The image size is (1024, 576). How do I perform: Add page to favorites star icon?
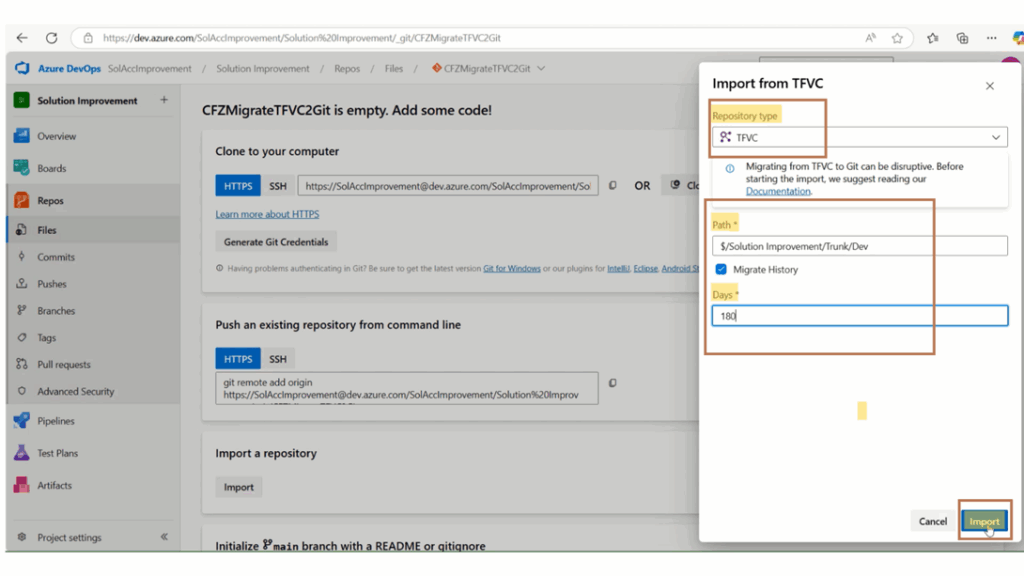coord(897,38)
